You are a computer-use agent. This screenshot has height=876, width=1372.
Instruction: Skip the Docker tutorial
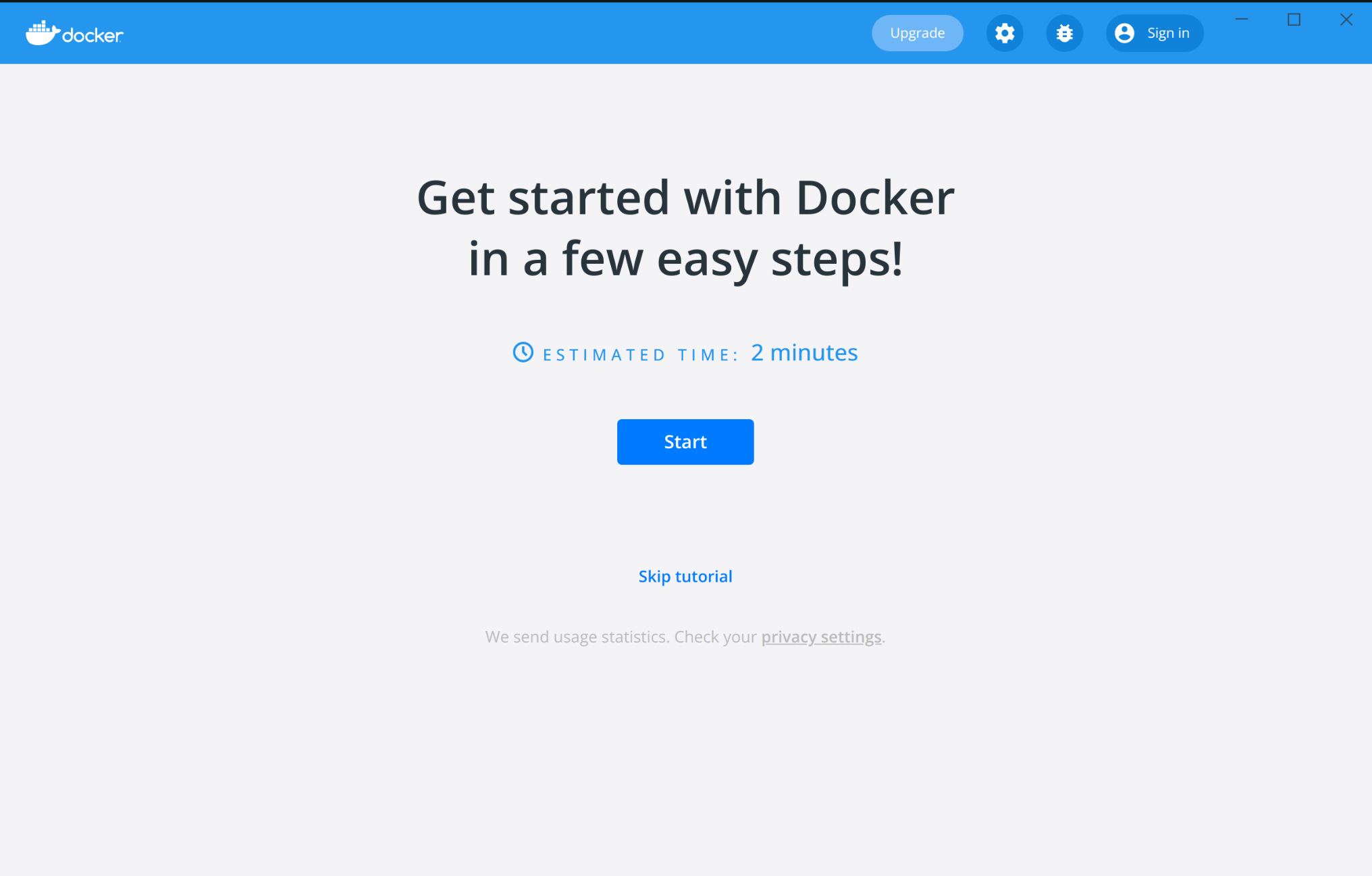point(685,576)
